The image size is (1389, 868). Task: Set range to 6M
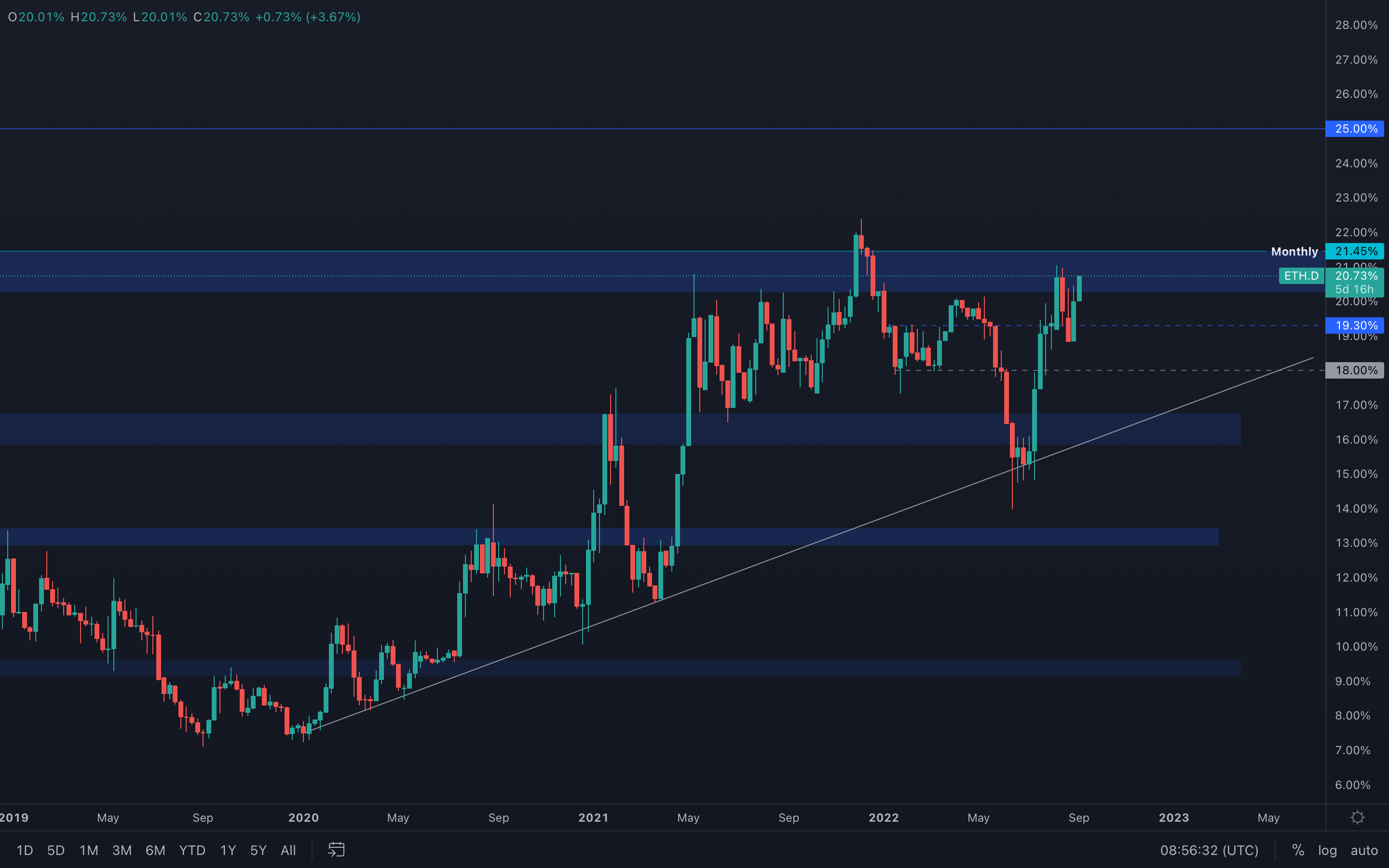tap(155, 850)
